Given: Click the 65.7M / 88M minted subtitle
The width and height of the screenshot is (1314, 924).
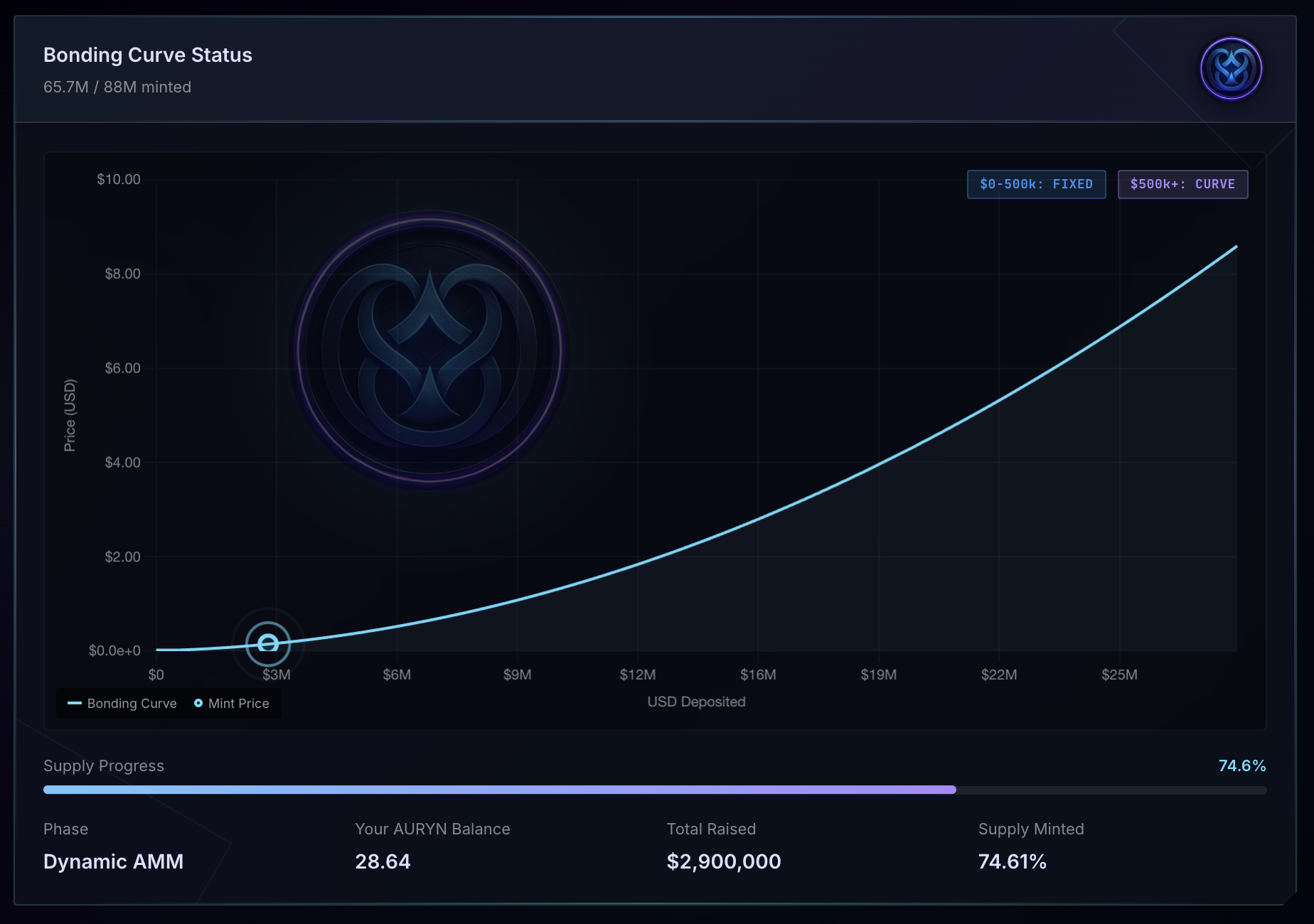Looking at the screenshot, I should pos(117,87).
